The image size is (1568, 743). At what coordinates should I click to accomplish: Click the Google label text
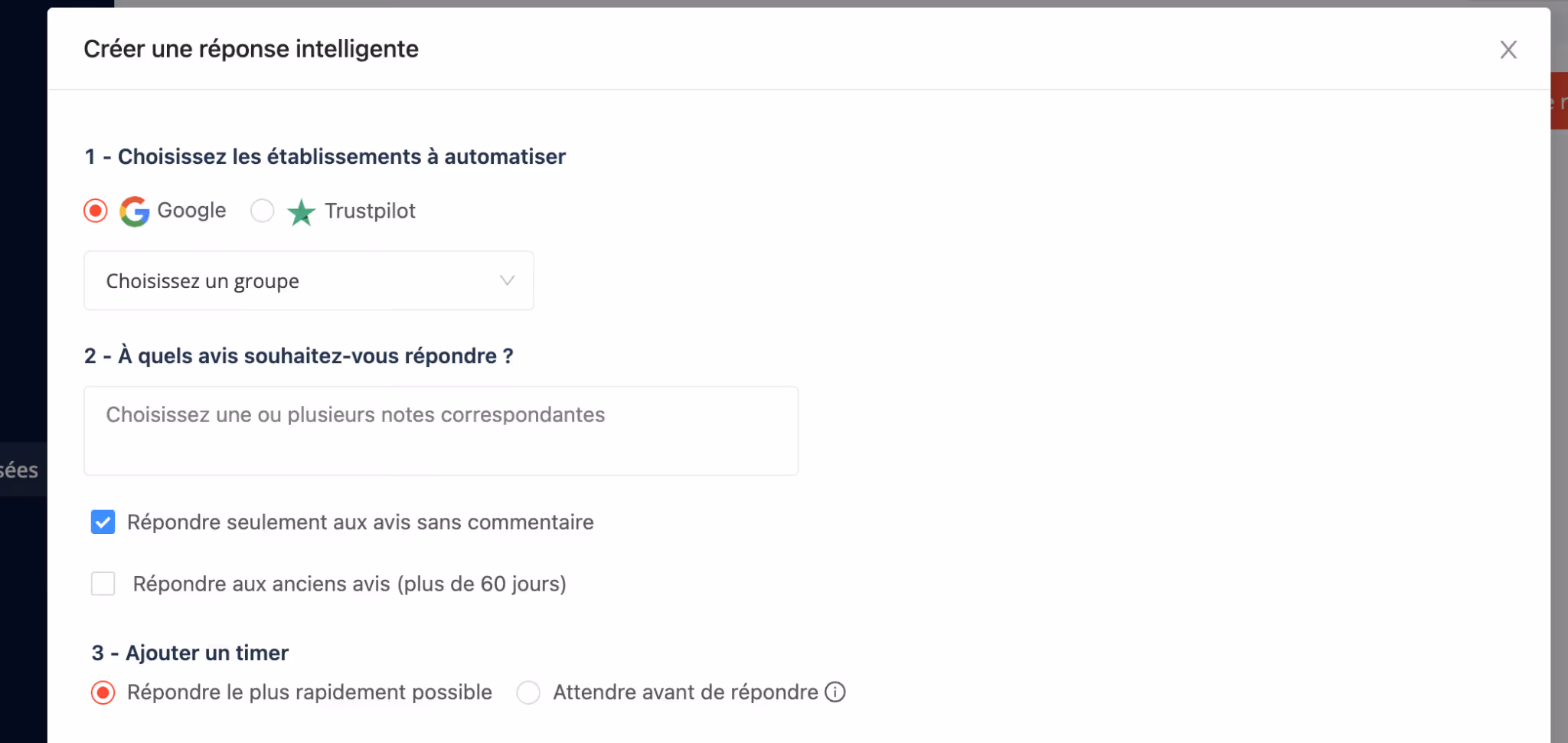point(191,211)
